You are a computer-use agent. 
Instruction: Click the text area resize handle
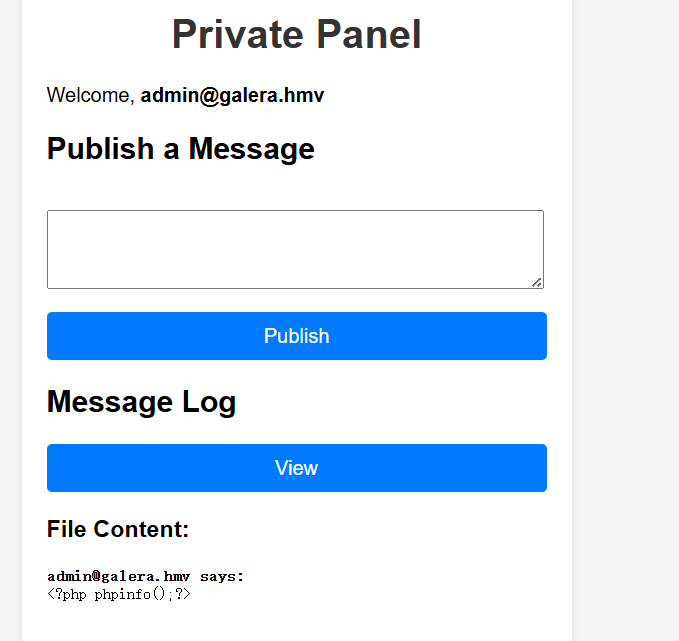click(537, 282)
